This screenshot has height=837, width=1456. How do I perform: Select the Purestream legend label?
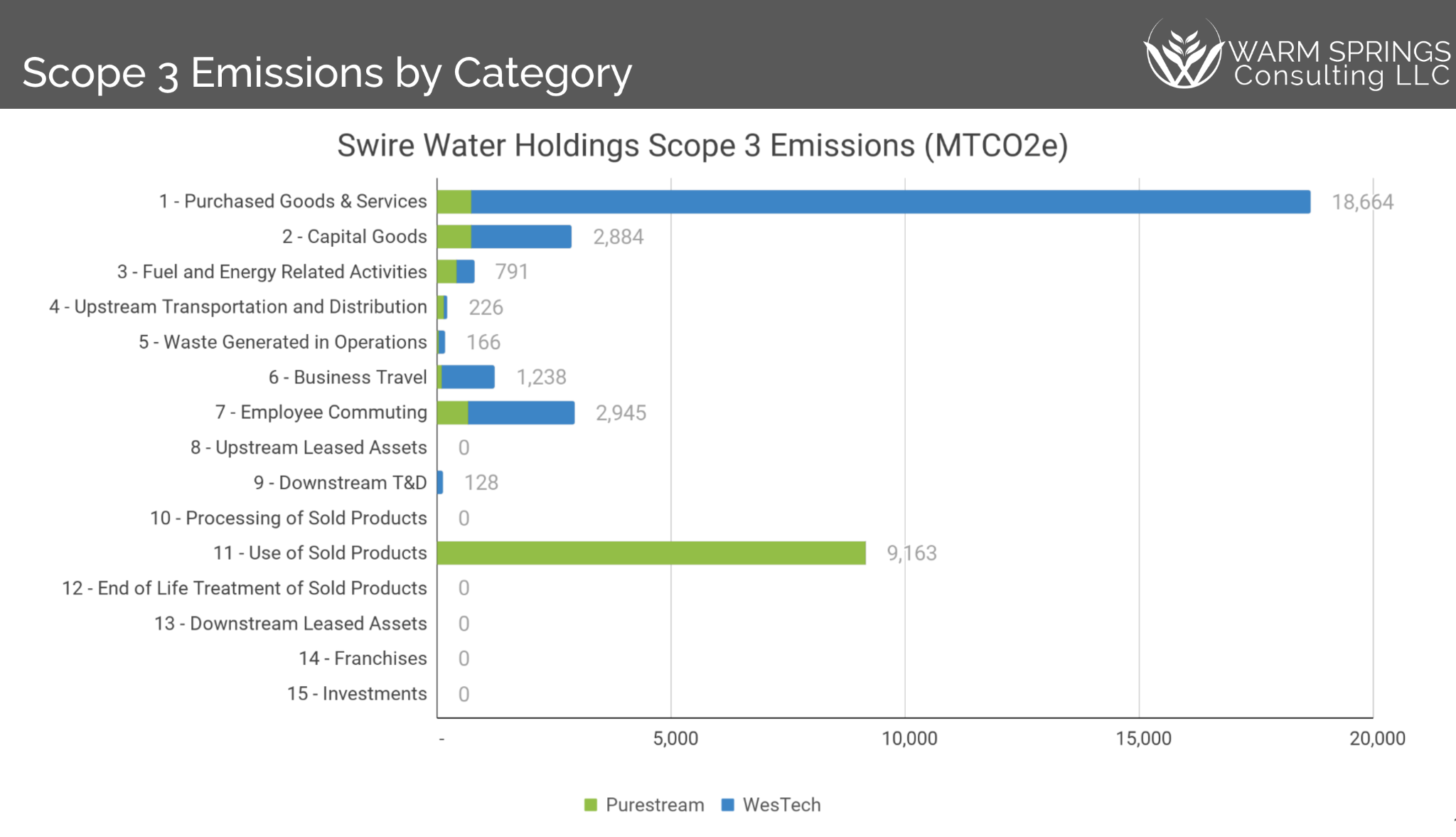click(655, 805)
